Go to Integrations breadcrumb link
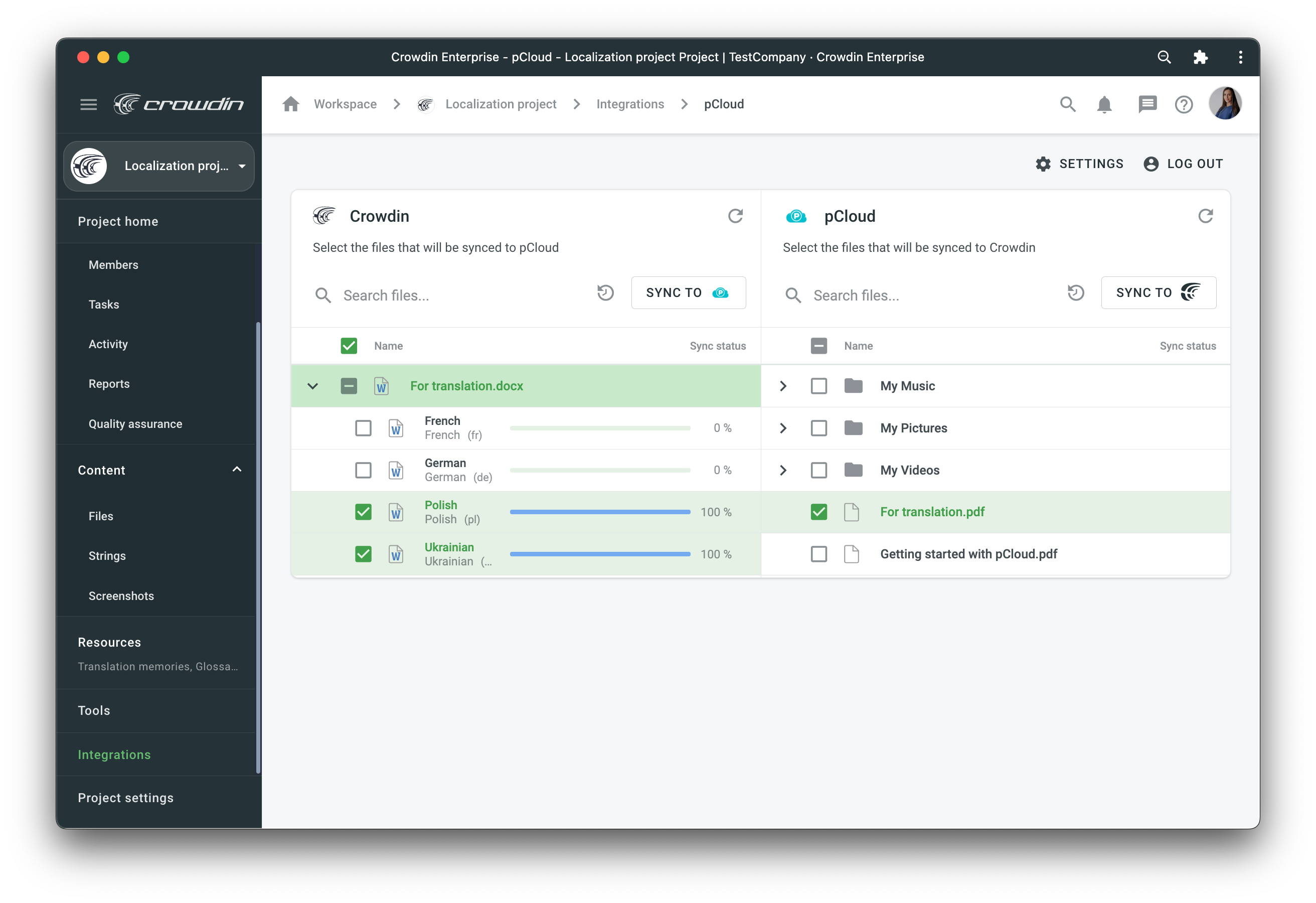This screenshot has width=1316, height=903. (x=630, y=104)
